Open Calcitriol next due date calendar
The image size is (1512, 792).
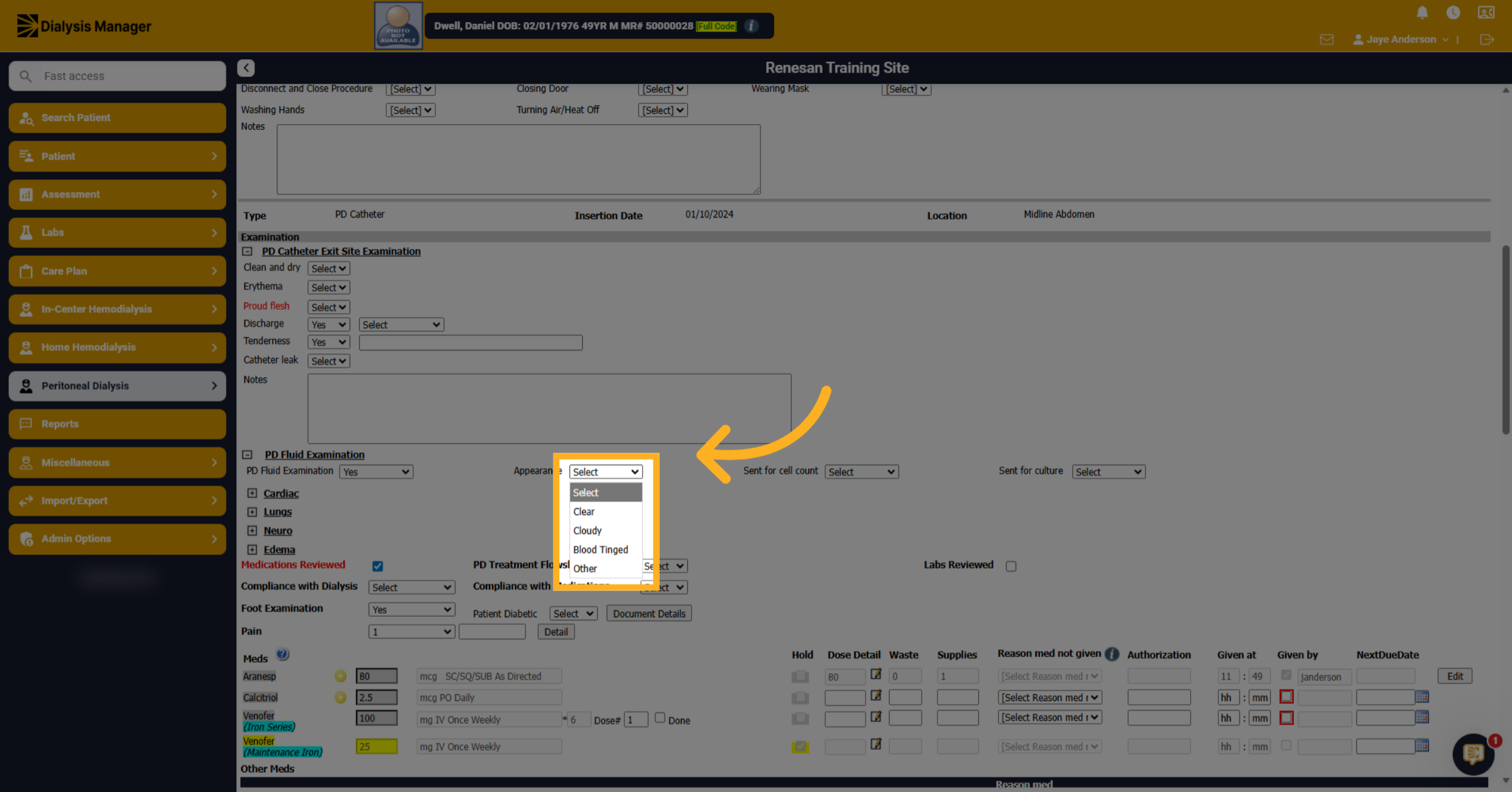tap(1421, 697)
